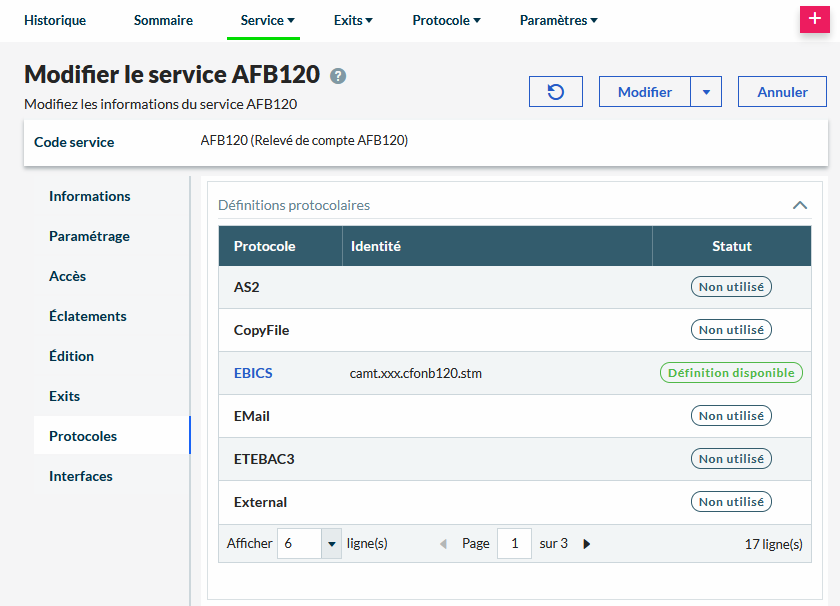
Task: Open the Service menu
Action: (268, 20)
